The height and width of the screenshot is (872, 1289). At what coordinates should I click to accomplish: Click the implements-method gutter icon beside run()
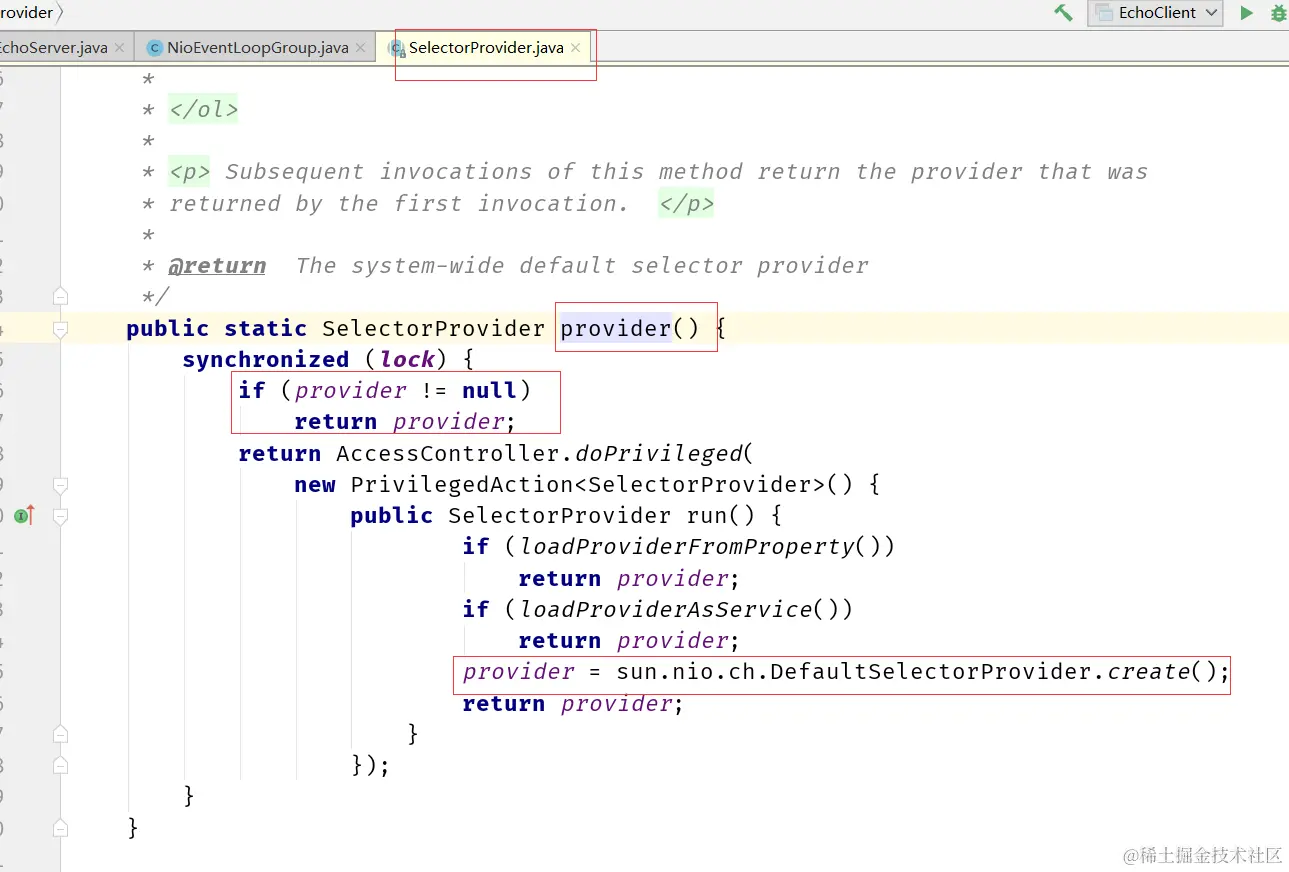25,516
